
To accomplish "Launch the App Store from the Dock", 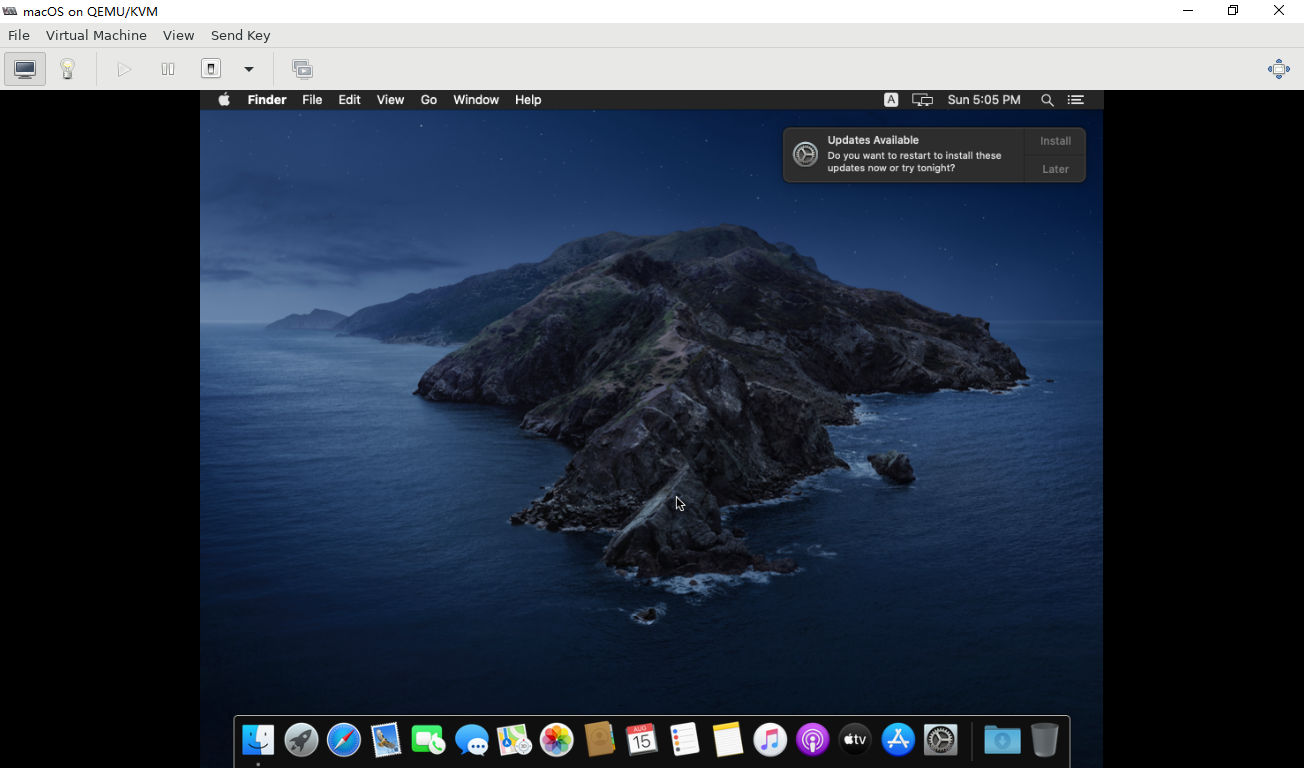I will (x=898, y=740).
